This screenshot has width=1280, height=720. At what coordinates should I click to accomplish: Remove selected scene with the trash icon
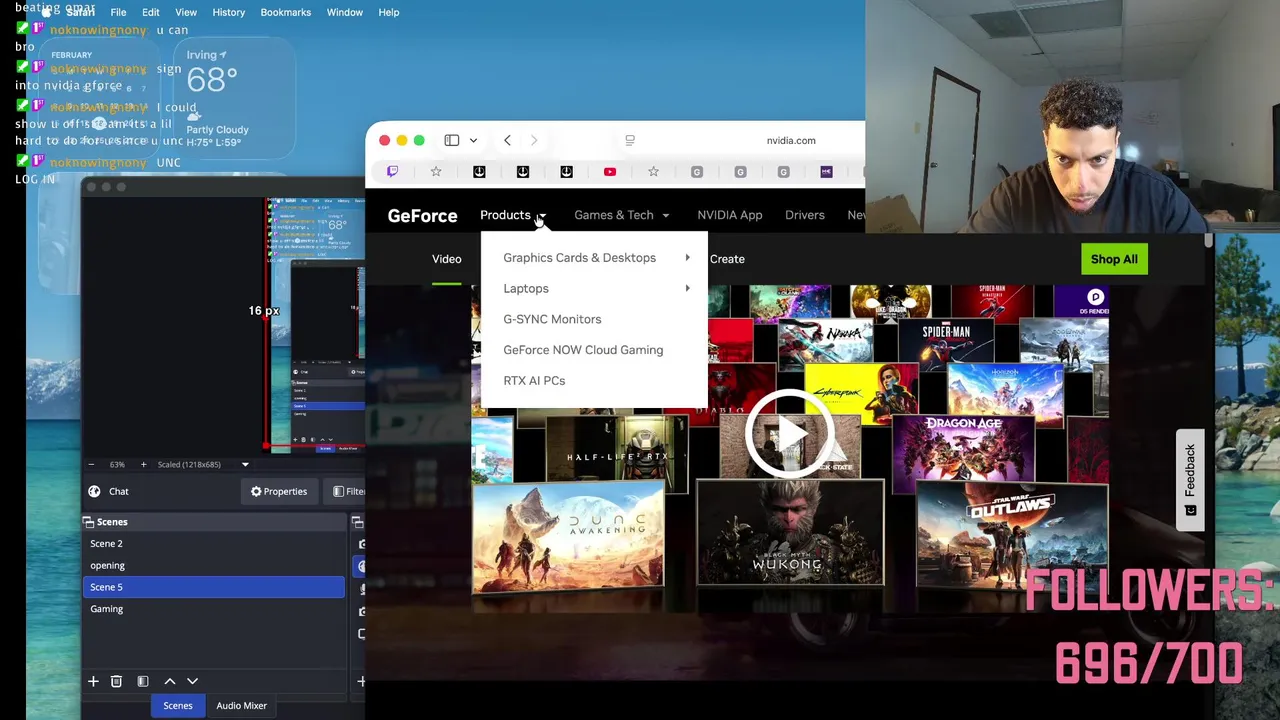point(116,681)
